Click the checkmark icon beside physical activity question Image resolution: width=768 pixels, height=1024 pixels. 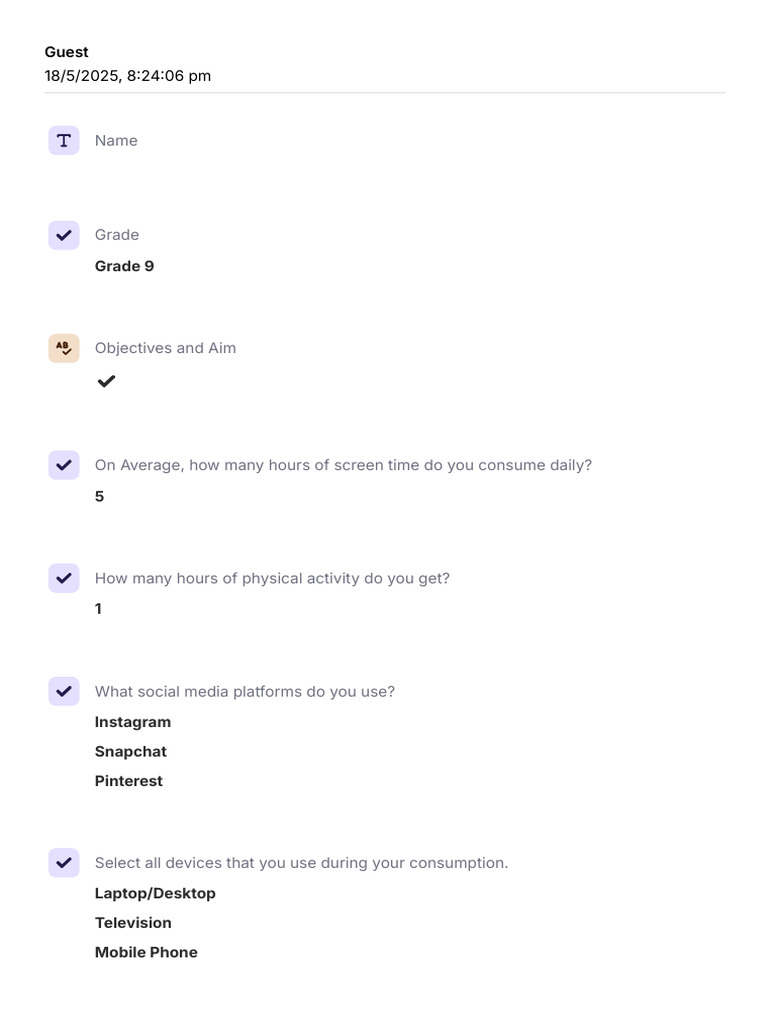click(64, 578)
